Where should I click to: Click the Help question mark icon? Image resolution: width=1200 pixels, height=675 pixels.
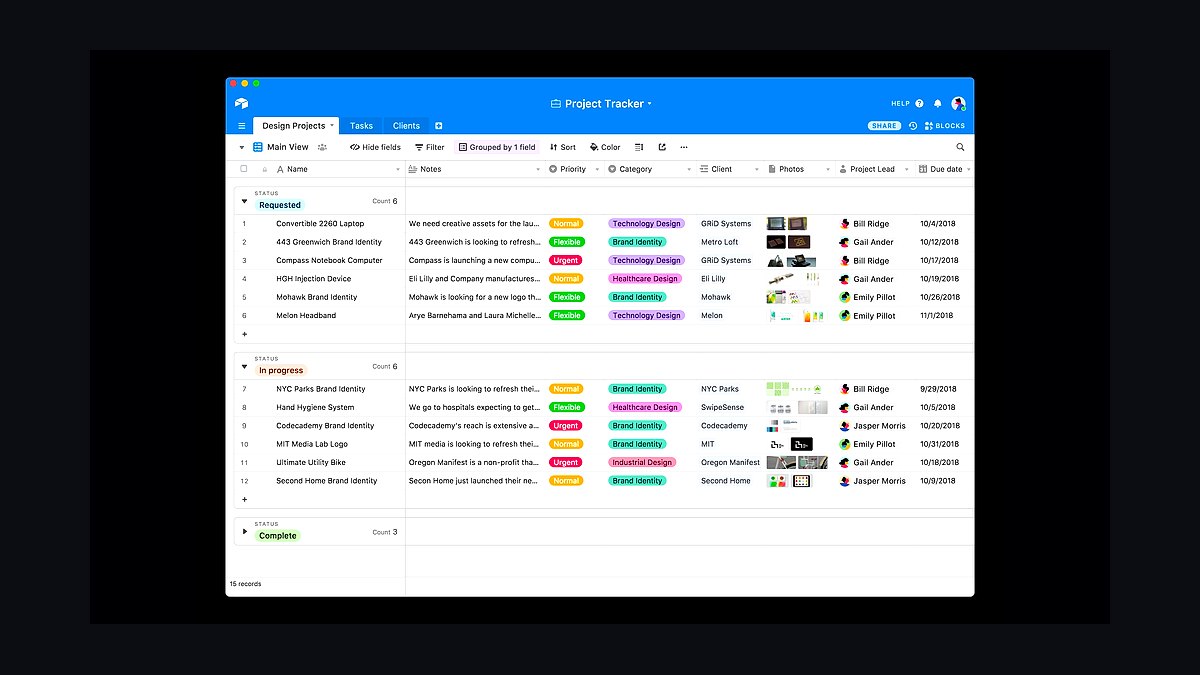click(920, 103)
